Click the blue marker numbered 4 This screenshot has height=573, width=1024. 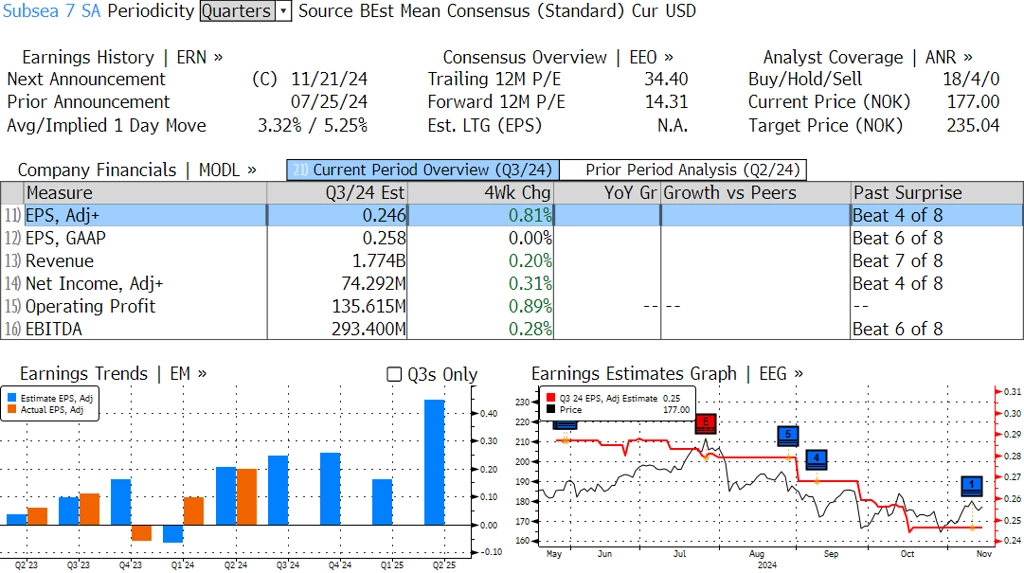tap(816, 460)
